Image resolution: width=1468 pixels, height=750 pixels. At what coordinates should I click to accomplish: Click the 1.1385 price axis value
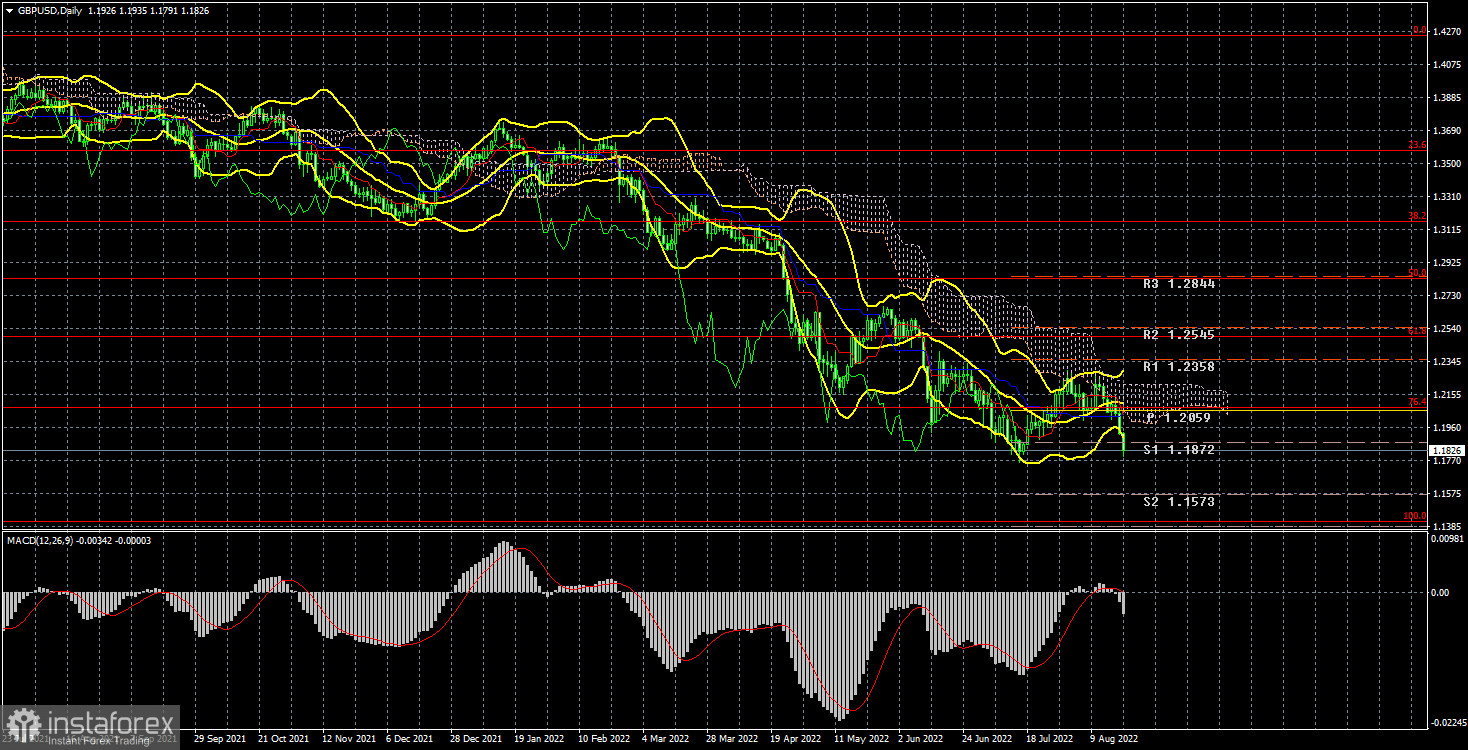[1446, 526]
